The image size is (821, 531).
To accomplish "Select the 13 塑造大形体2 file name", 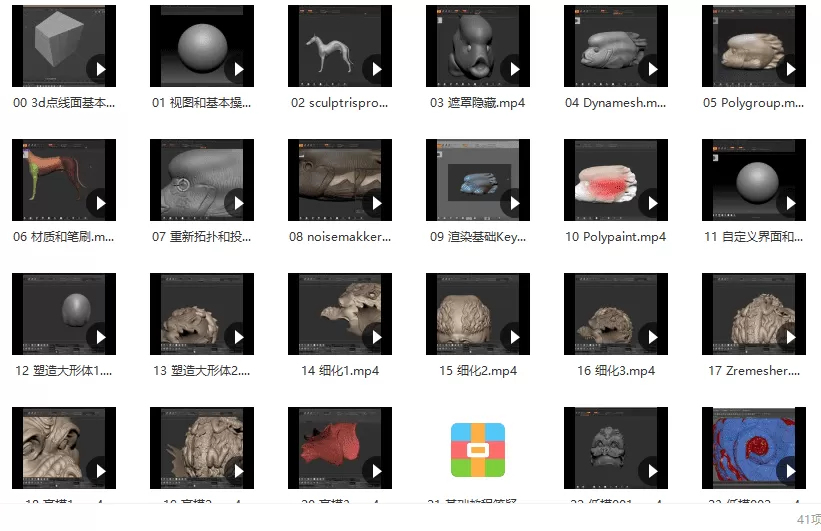I will pyautogui.click(x=202, y=371).
